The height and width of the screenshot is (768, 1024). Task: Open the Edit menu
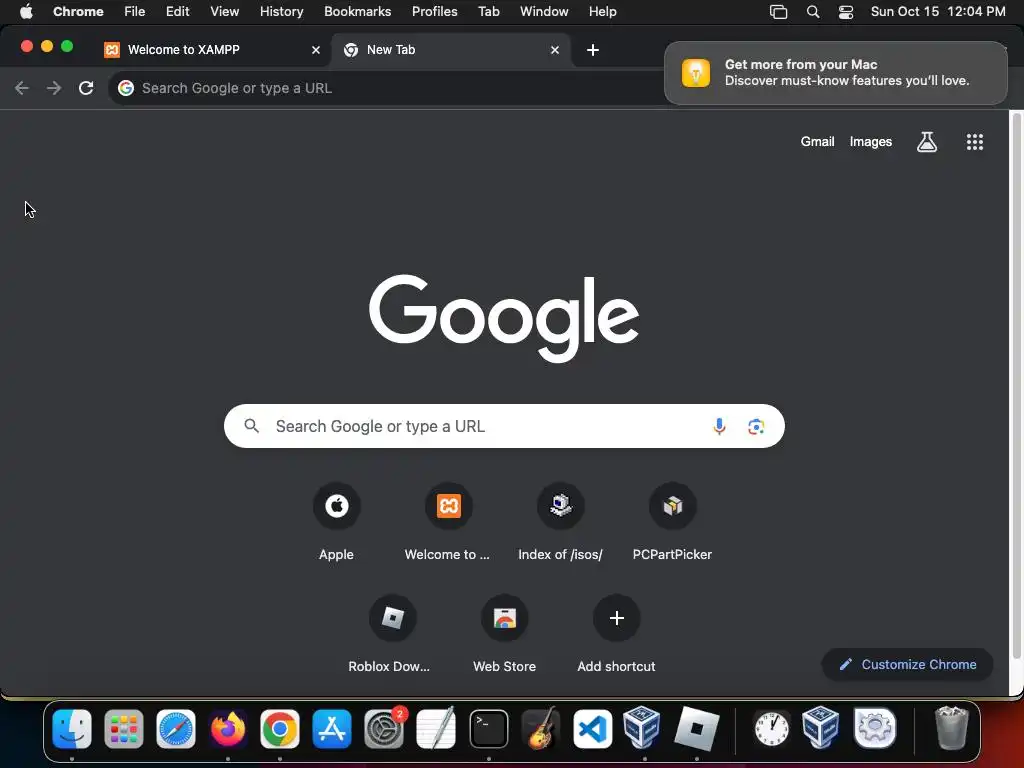point(178,12)
